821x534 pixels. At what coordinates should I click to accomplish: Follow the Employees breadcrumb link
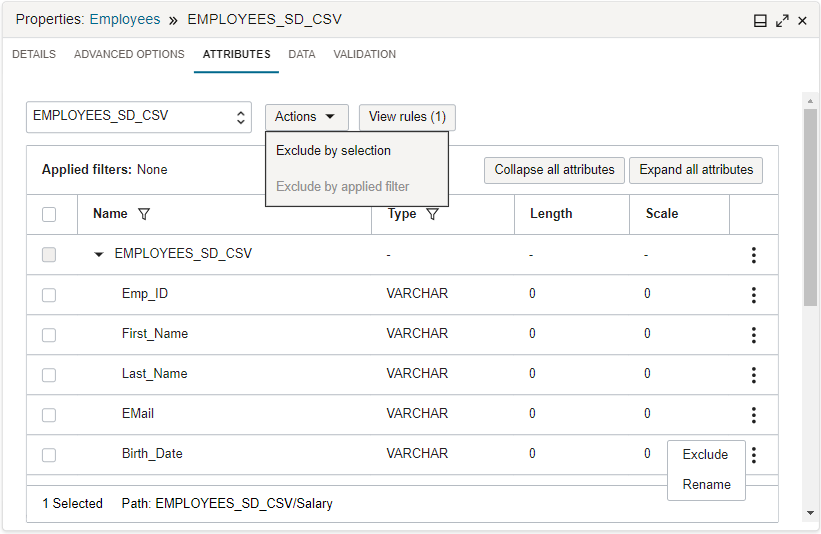[x=125, y=19]
